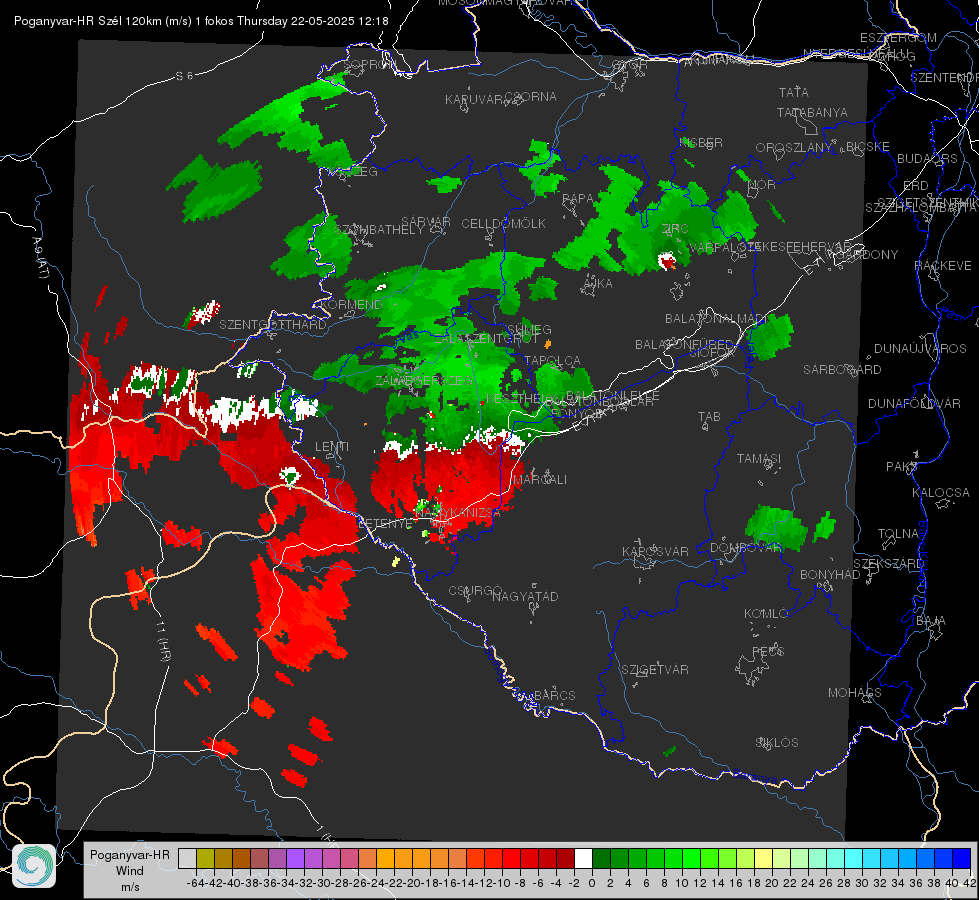Click the BARCS city label
979x900 pixels.
tap(555, 696)
